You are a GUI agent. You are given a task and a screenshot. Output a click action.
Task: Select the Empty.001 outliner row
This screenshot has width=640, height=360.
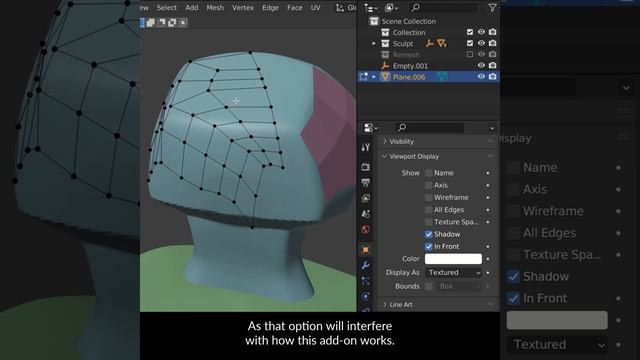pyautogui.click(x=429, y=66)
